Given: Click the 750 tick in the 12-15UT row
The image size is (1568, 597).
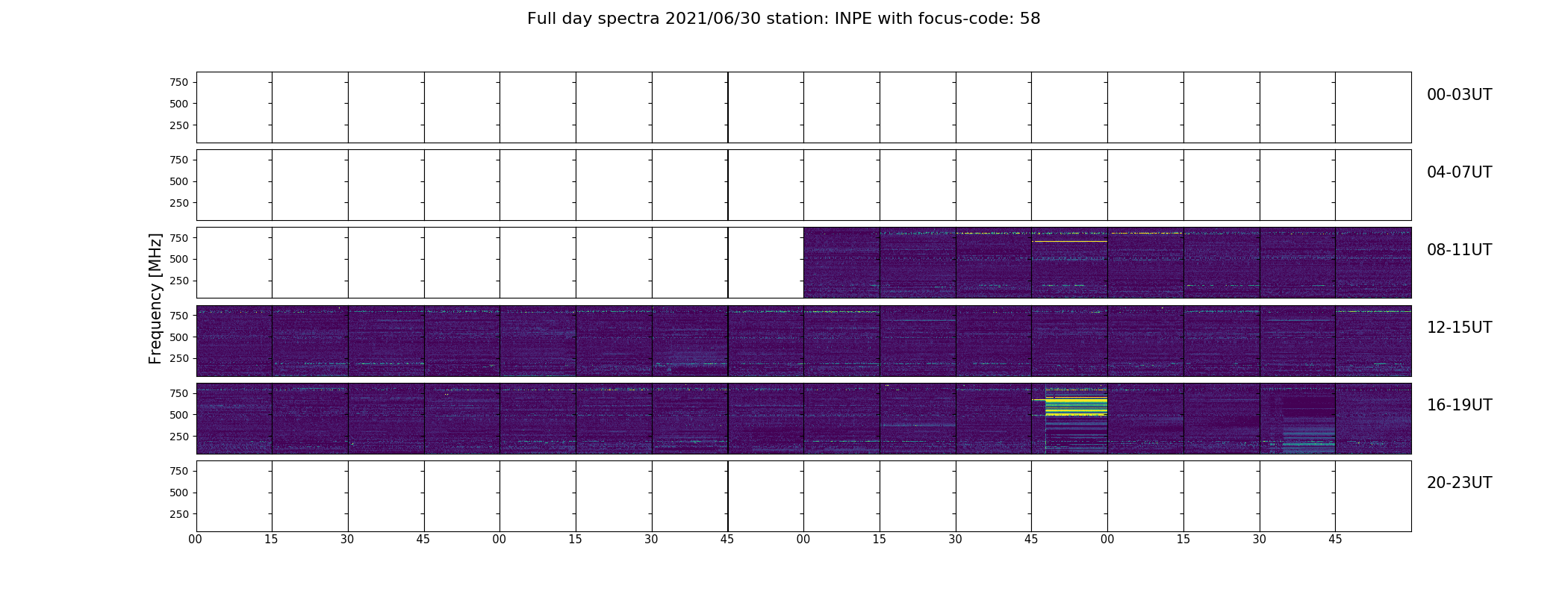Looking at the screenshot, I should click(x=179, y=316).
